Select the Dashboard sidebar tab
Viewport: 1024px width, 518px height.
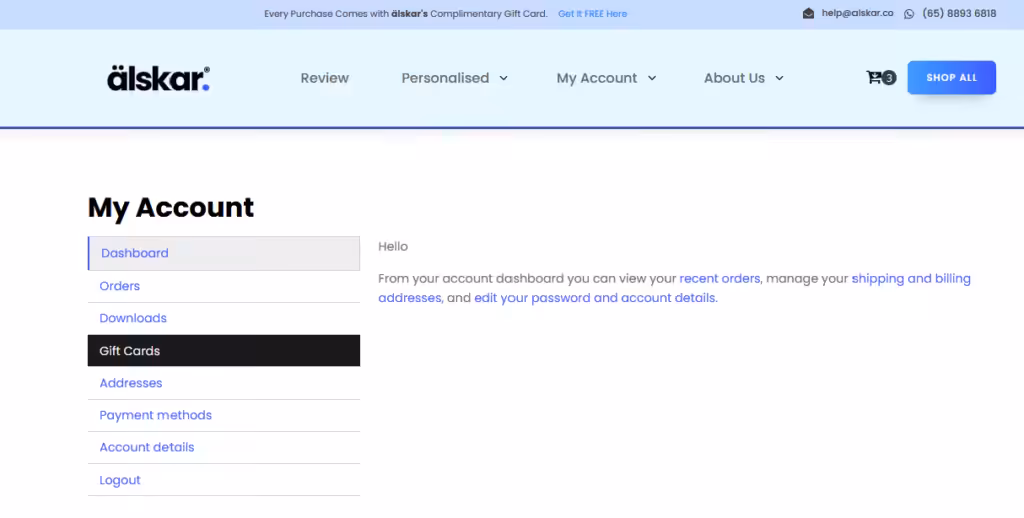point(135,253)
